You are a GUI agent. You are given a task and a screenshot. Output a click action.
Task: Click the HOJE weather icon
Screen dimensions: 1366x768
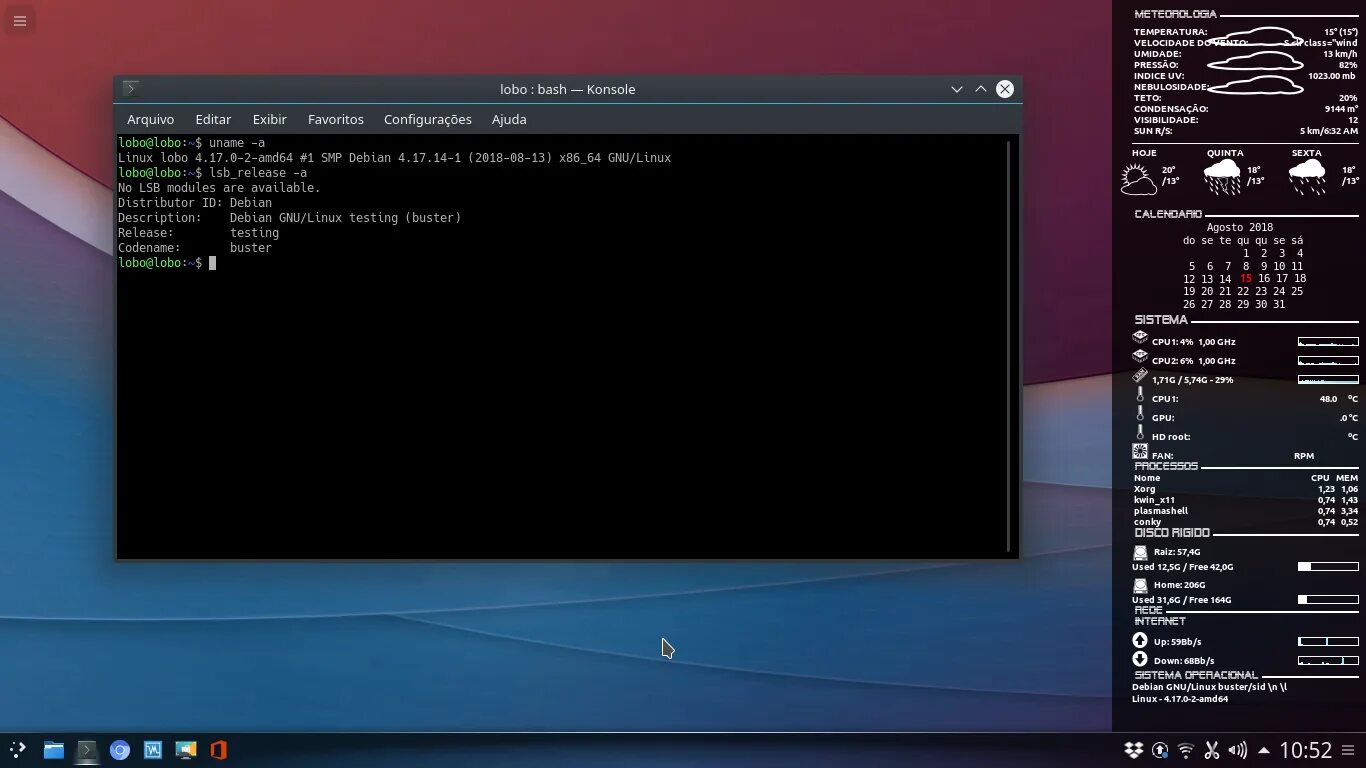point(1138,179)
